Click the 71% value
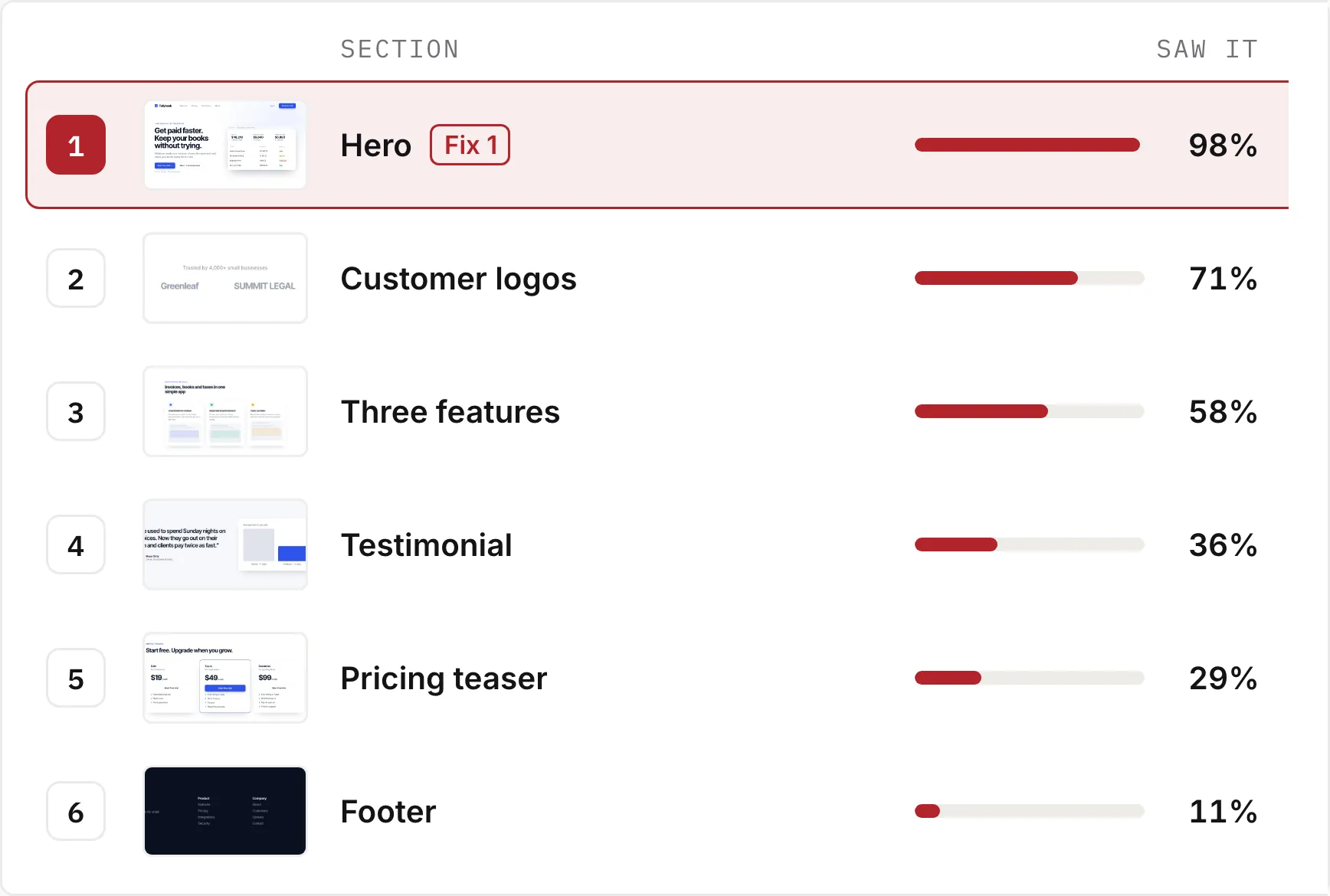 [x=1223, y=279]
